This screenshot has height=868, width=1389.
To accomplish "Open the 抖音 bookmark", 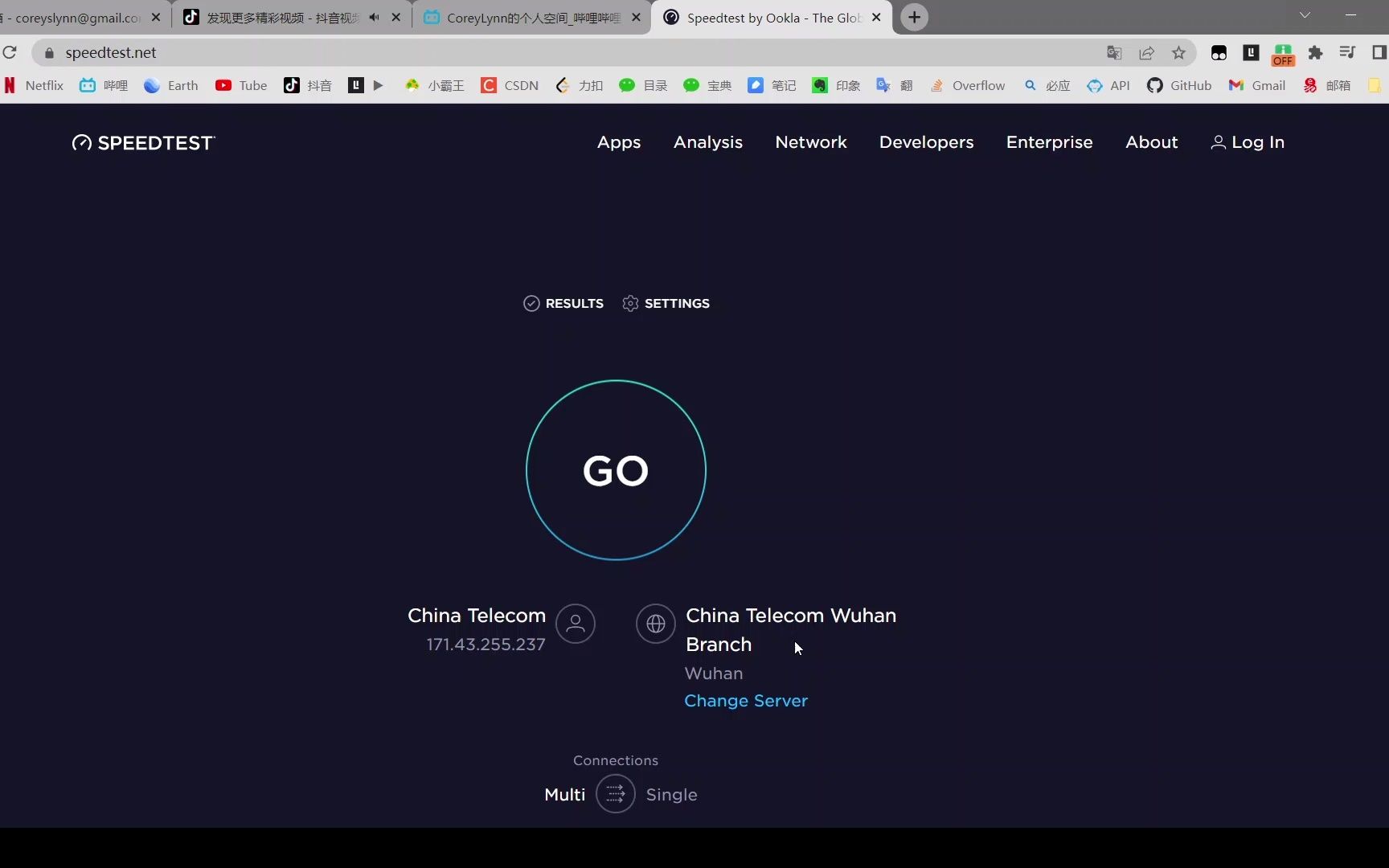I will coord(308,85).
